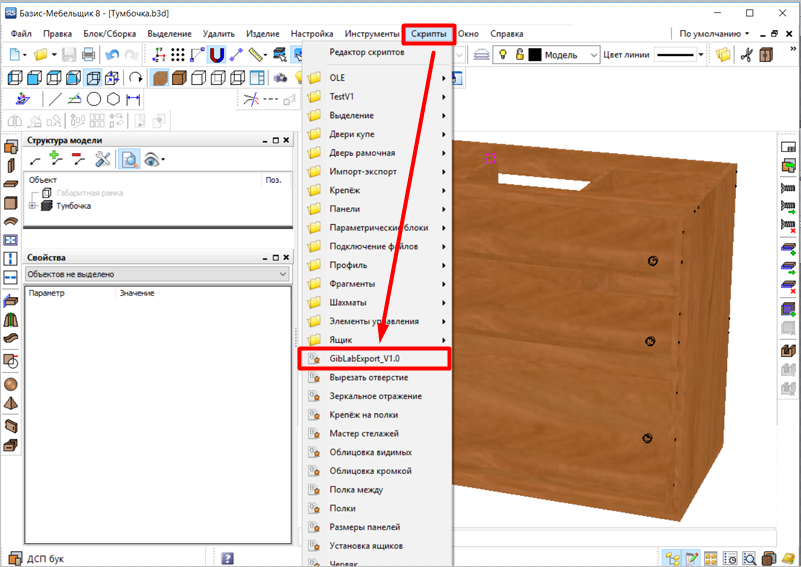Click the line color sample box
Image resolution: width=801 pixels, height=567 pixels.
coord(675,54)
